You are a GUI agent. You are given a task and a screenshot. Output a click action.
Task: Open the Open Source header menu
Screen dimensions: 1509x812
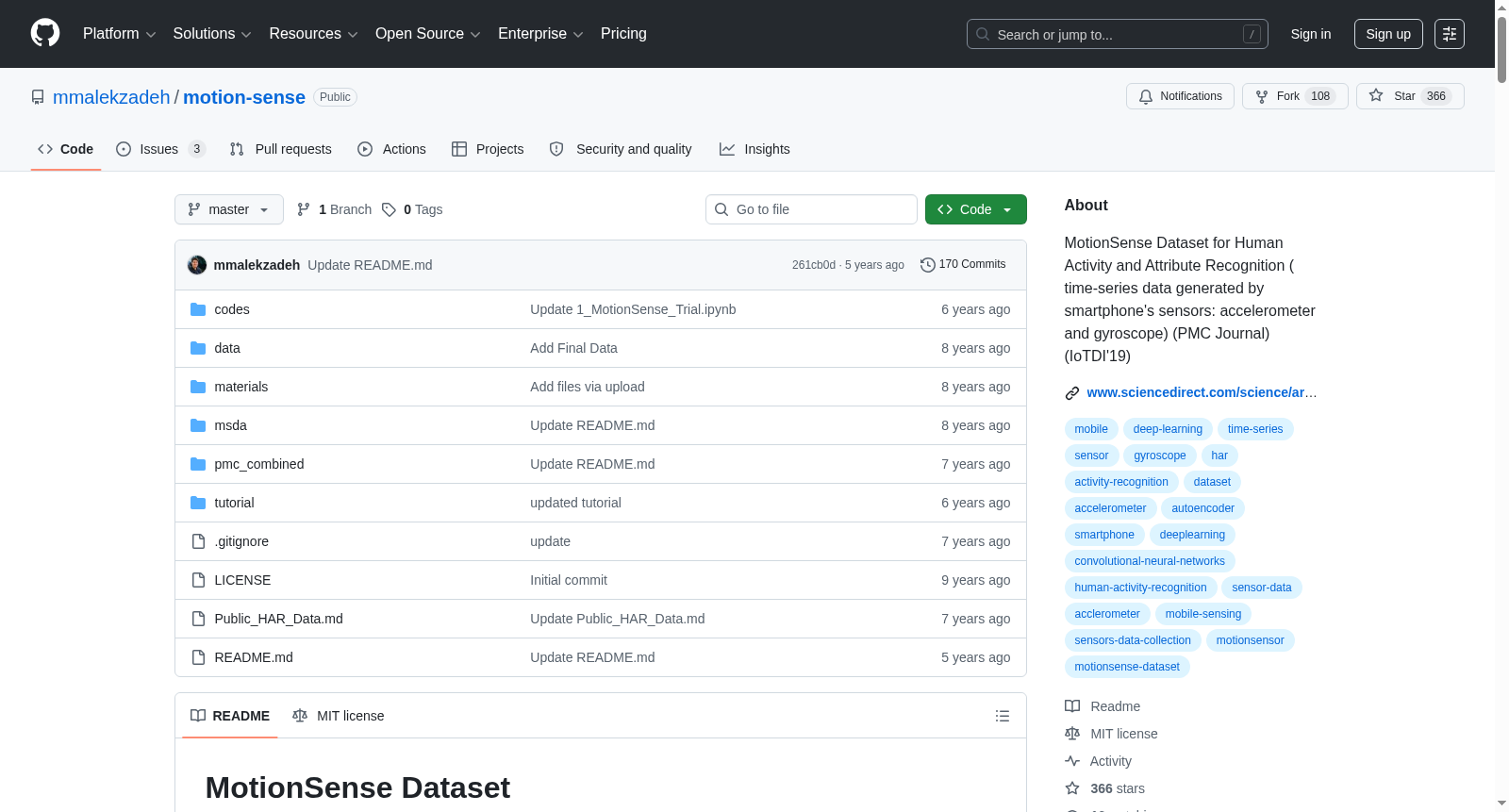pyautogui.click(x=428, y=34)
